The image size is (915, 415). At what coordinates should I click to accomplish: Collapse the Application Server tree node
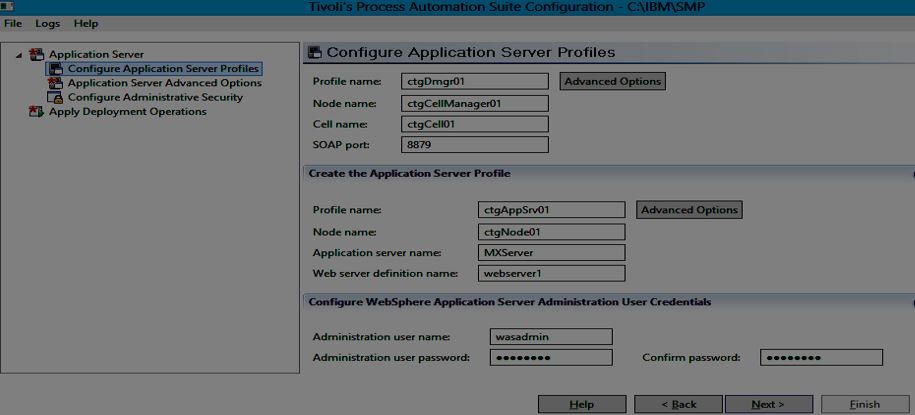(19, 55)
